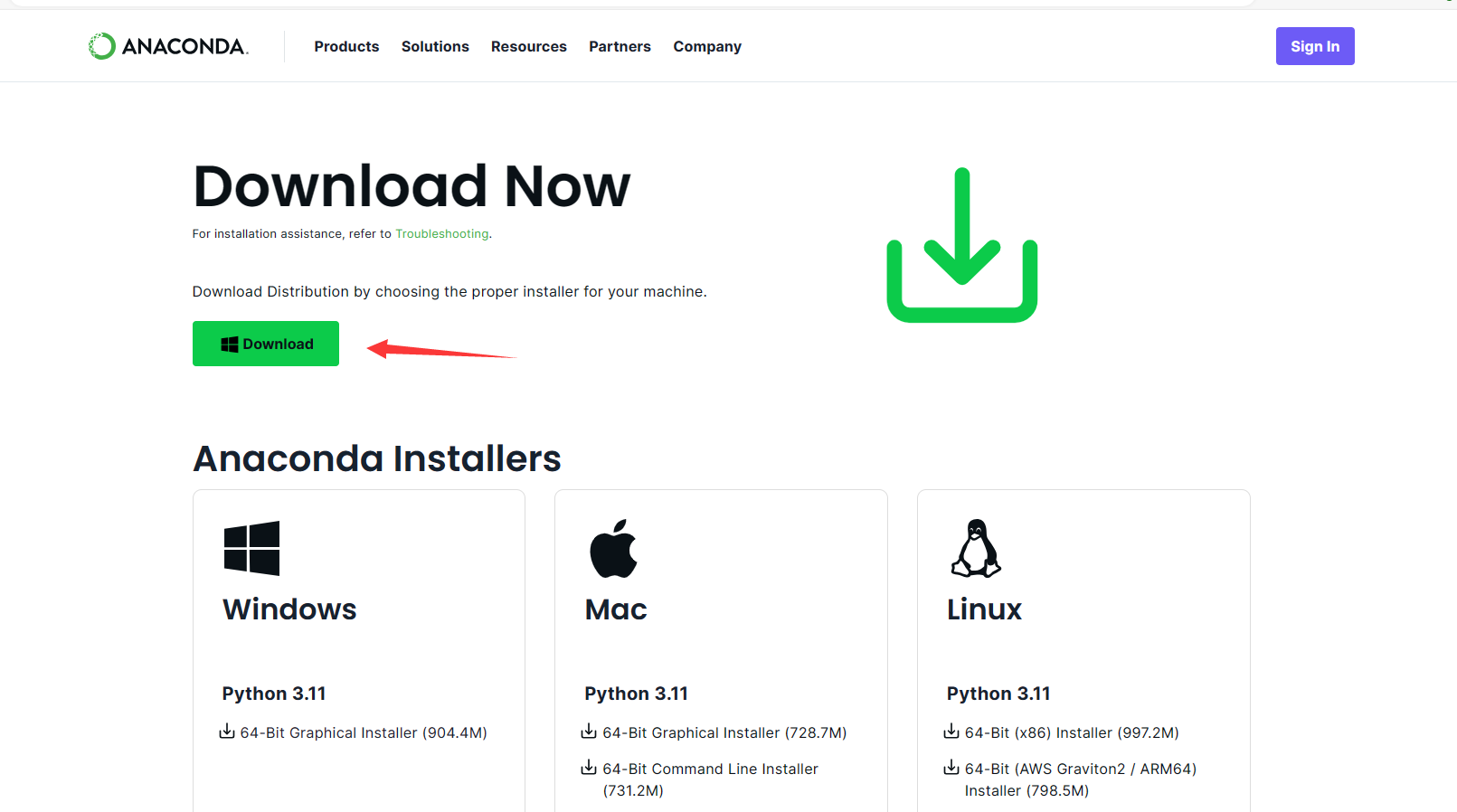The height and width of the screenshot is (812, 1457).
Task: Click Python 3.11 label in Linux card
Action: pos(998,694)
